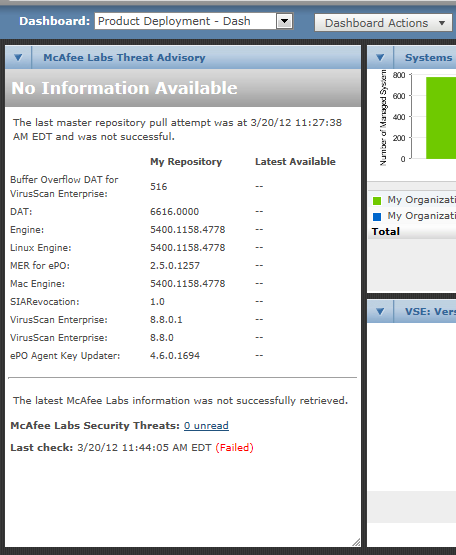Image resolution: width=456 pixels, height=555 pixels.
Task: Click the DAT version 6616.0000
Action: click(175, 212)
